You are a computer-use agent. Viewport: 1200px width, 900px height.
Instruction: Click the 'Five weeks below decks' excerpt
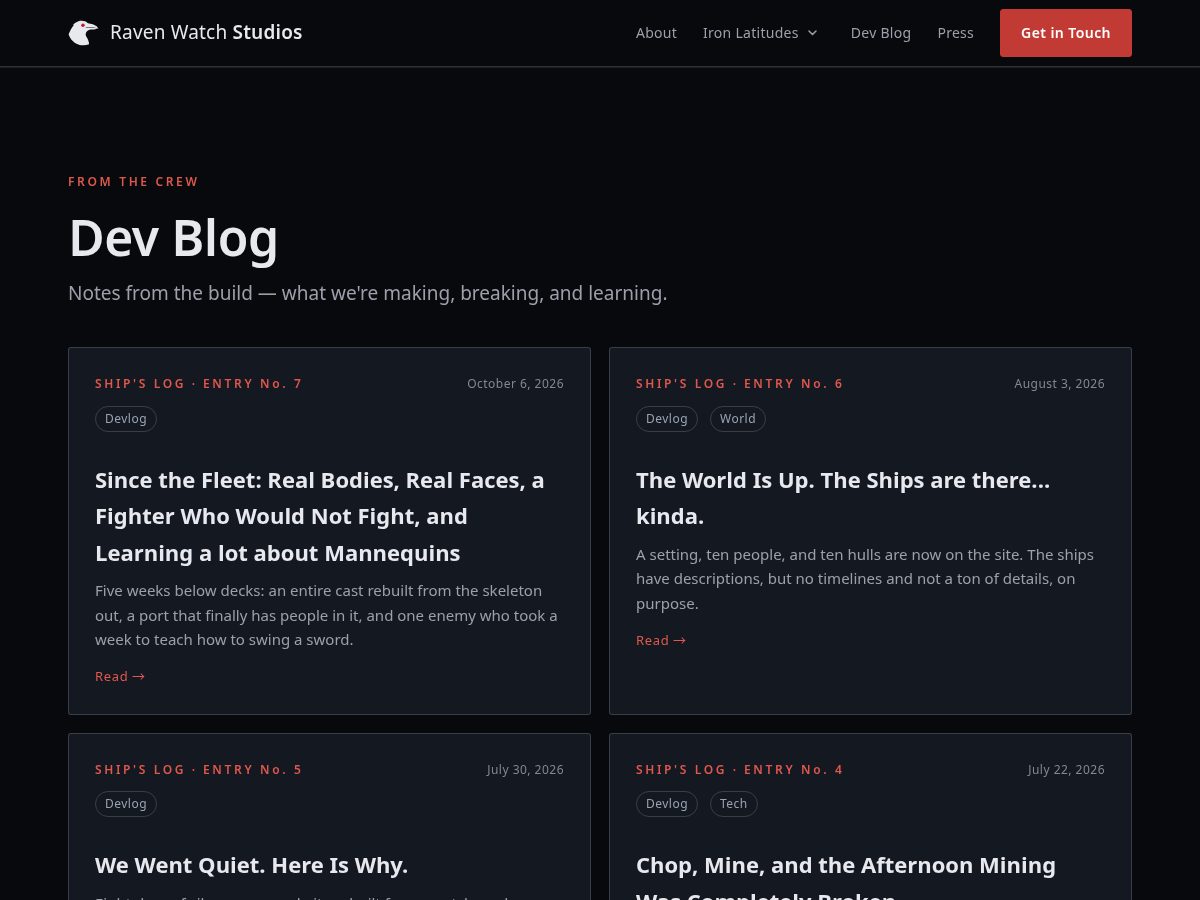[326, 616]
